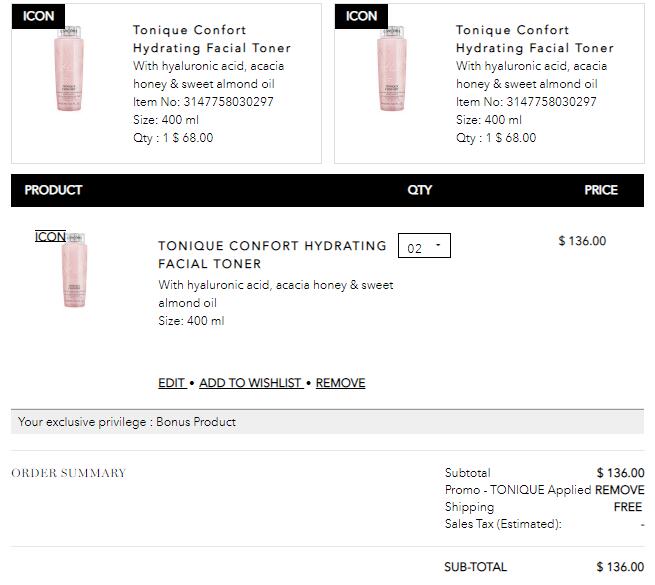Click the ORDER SUMMARY heading
655x585 pixels.
[68, 473]
